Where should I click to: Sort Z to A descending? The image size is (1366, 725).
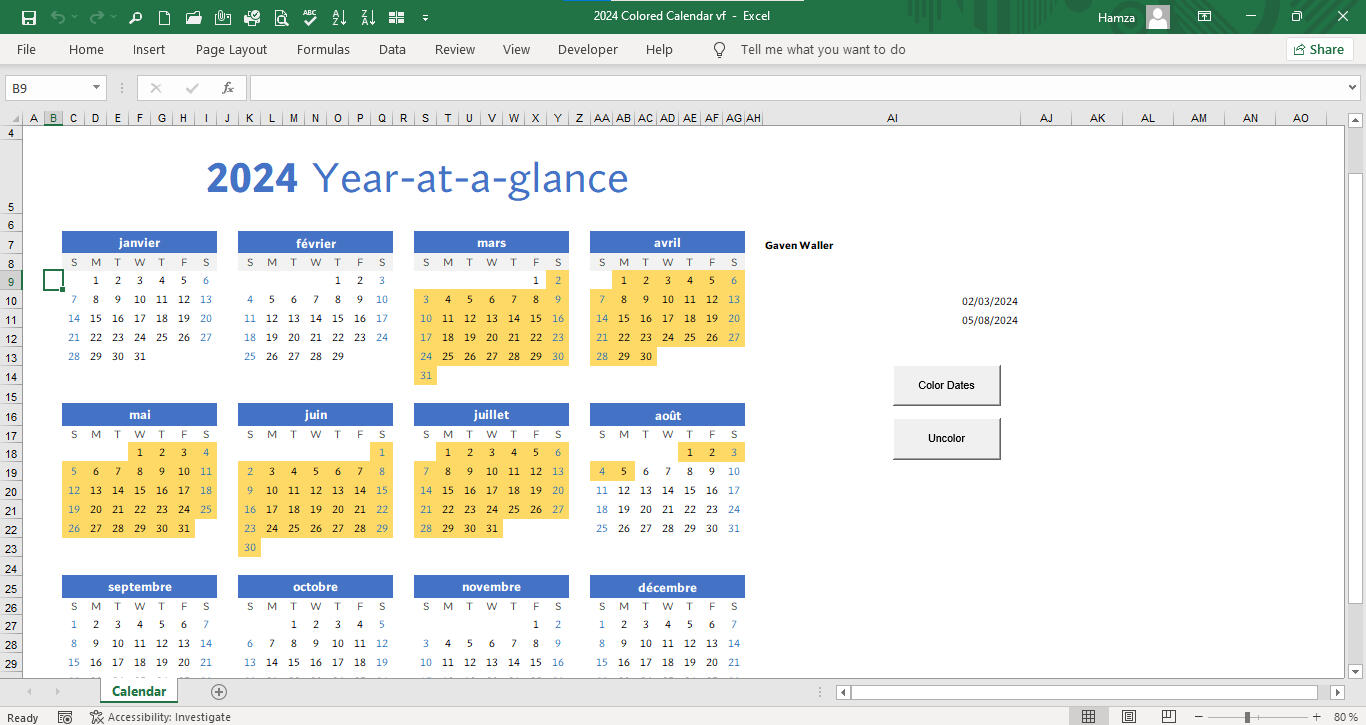368,17
